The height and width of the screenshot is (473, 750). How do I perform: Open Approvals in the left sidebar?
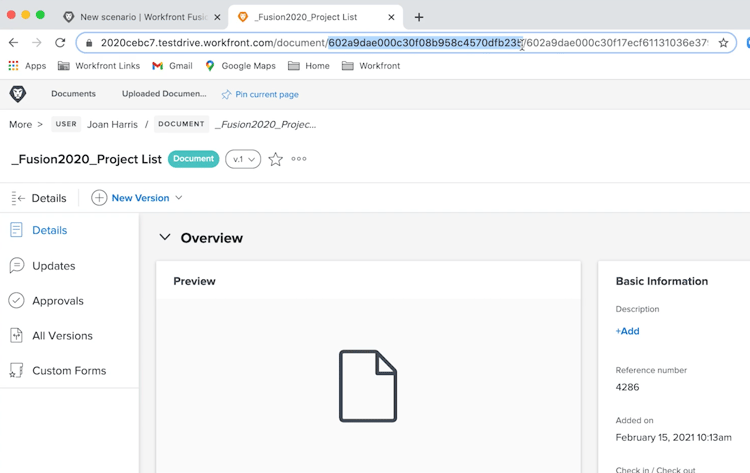(58, 301)
